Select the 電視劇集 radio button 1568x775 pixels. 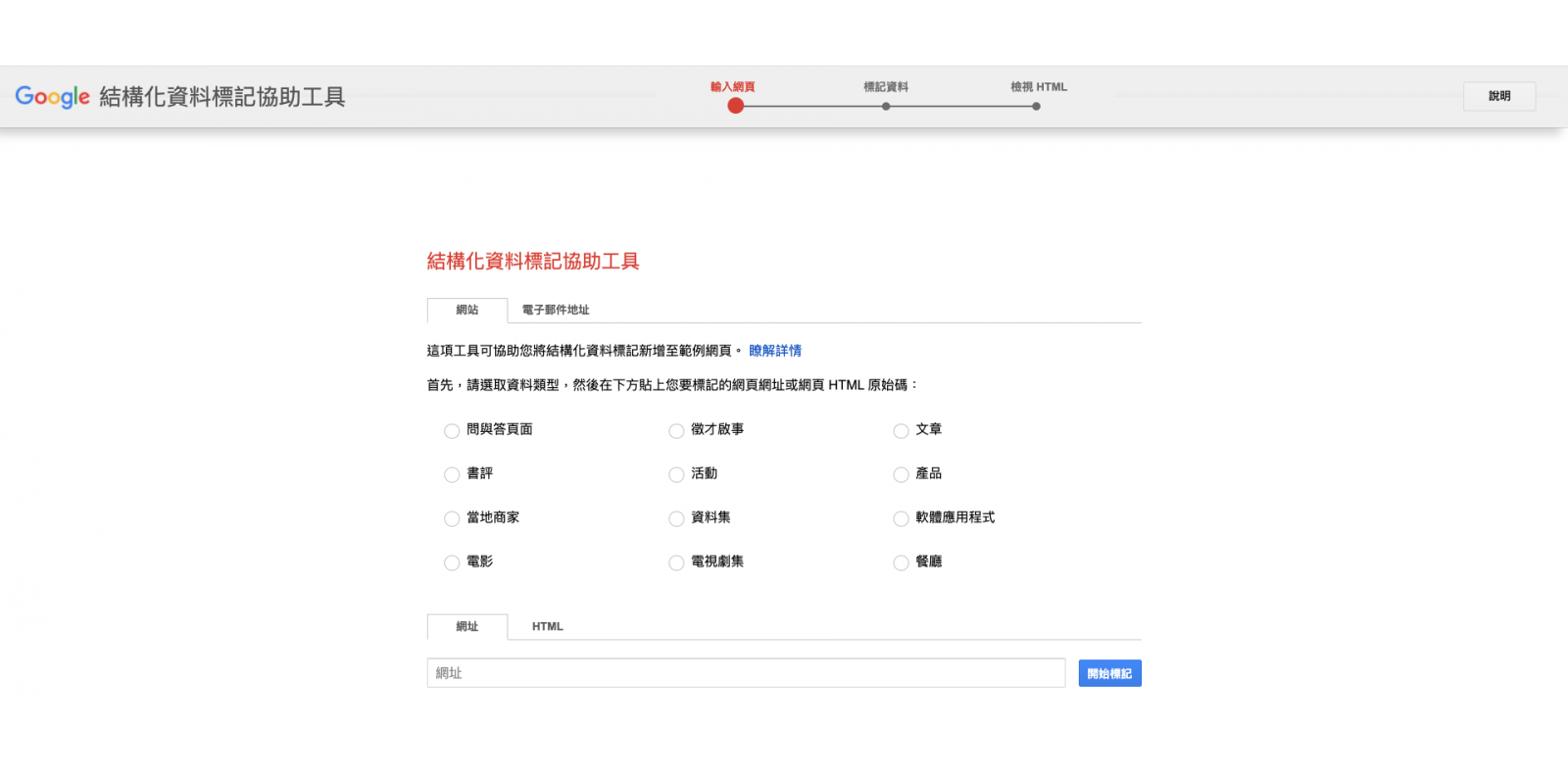[676, 563]
